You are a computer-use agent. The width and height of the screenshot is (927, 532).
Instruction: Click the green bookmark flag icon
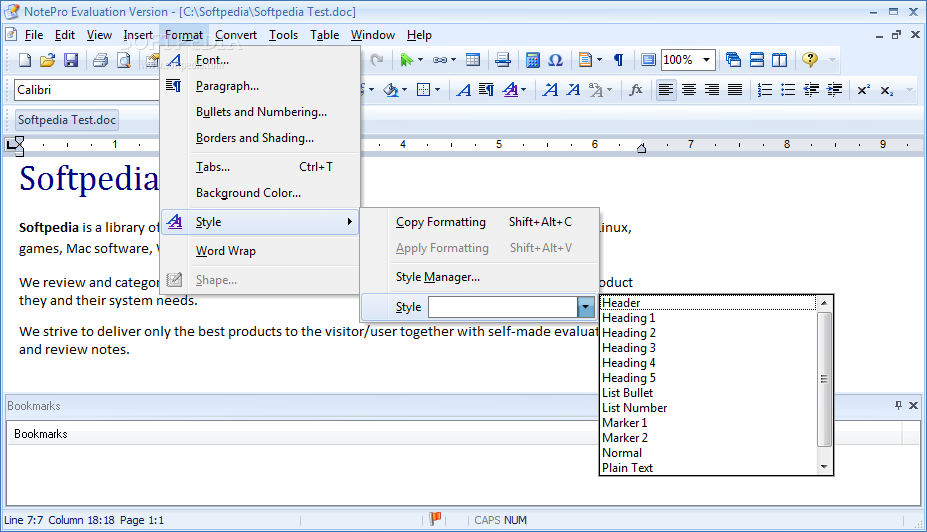click(x=407, y=60)
